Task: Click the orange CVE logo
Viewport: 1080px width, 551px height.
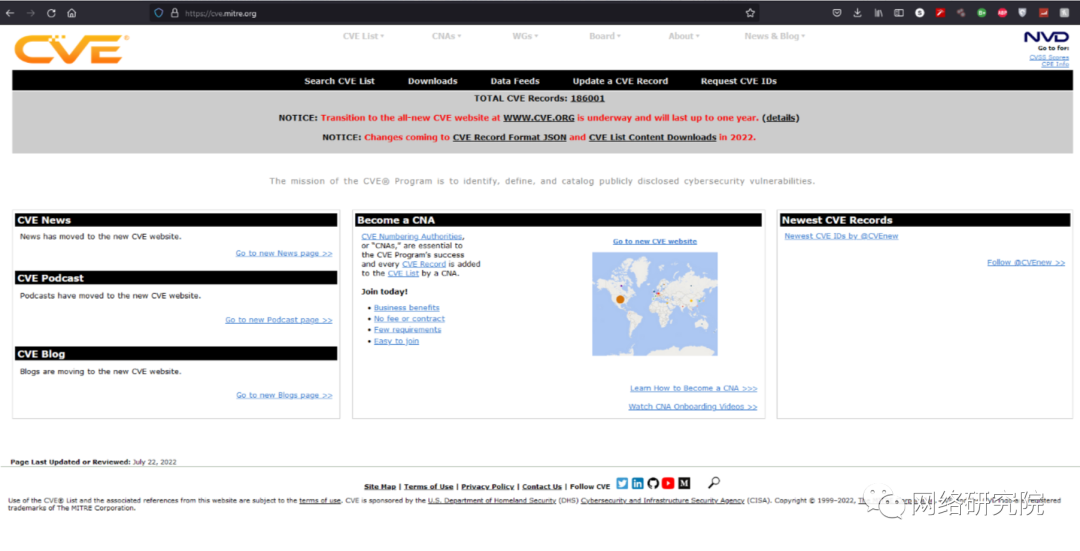Action: click(71, 49)
